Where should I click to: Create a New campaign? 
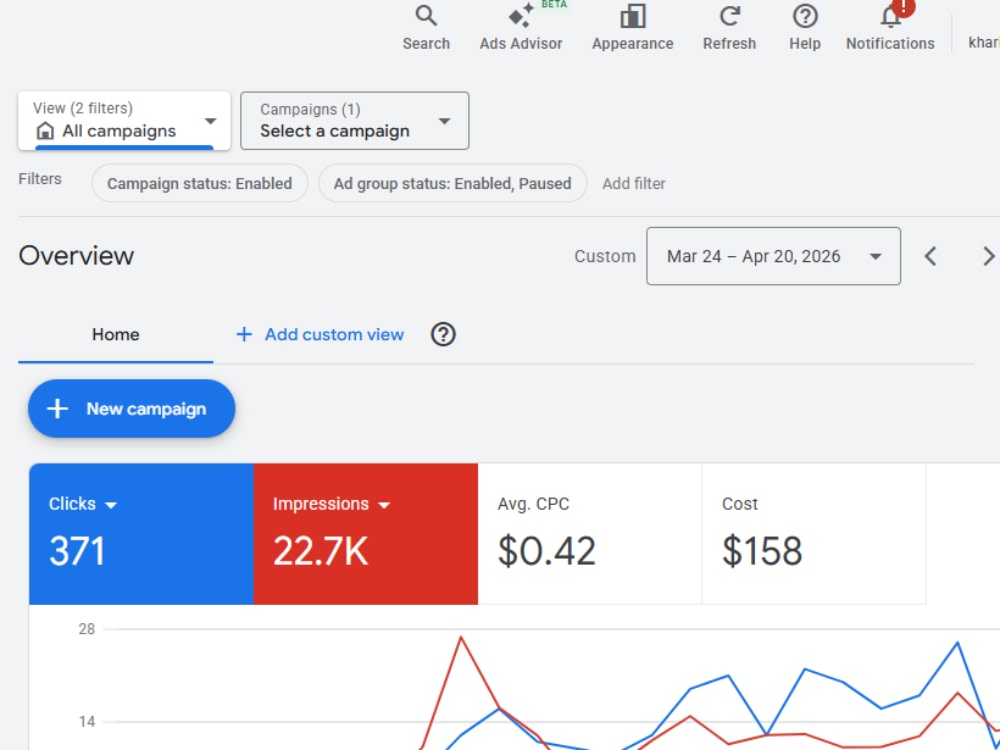(x=131, y=409)
